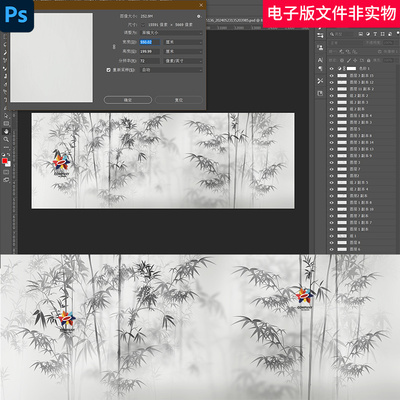The width and height of the screenshot is (400, 400).
Task: Click the white background color swatch
Action: [x=8, y=164]
